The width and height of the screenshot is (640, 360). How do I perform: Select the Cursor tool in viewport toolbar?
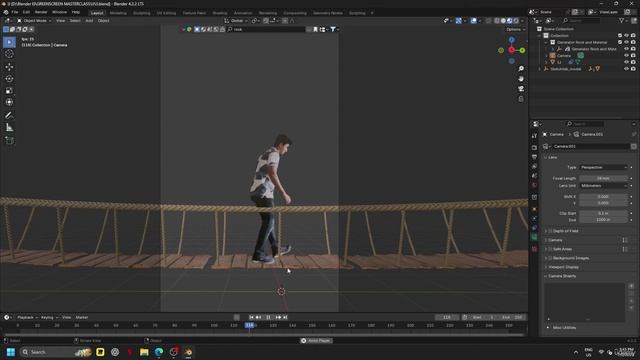[9, 54]
